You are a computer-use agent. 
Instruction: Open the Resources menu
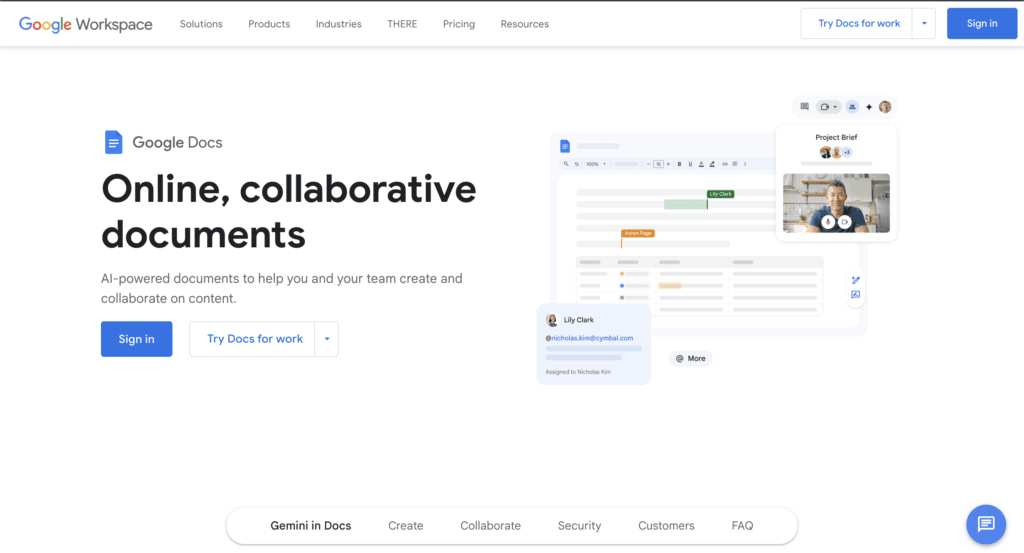pos(524,24)
